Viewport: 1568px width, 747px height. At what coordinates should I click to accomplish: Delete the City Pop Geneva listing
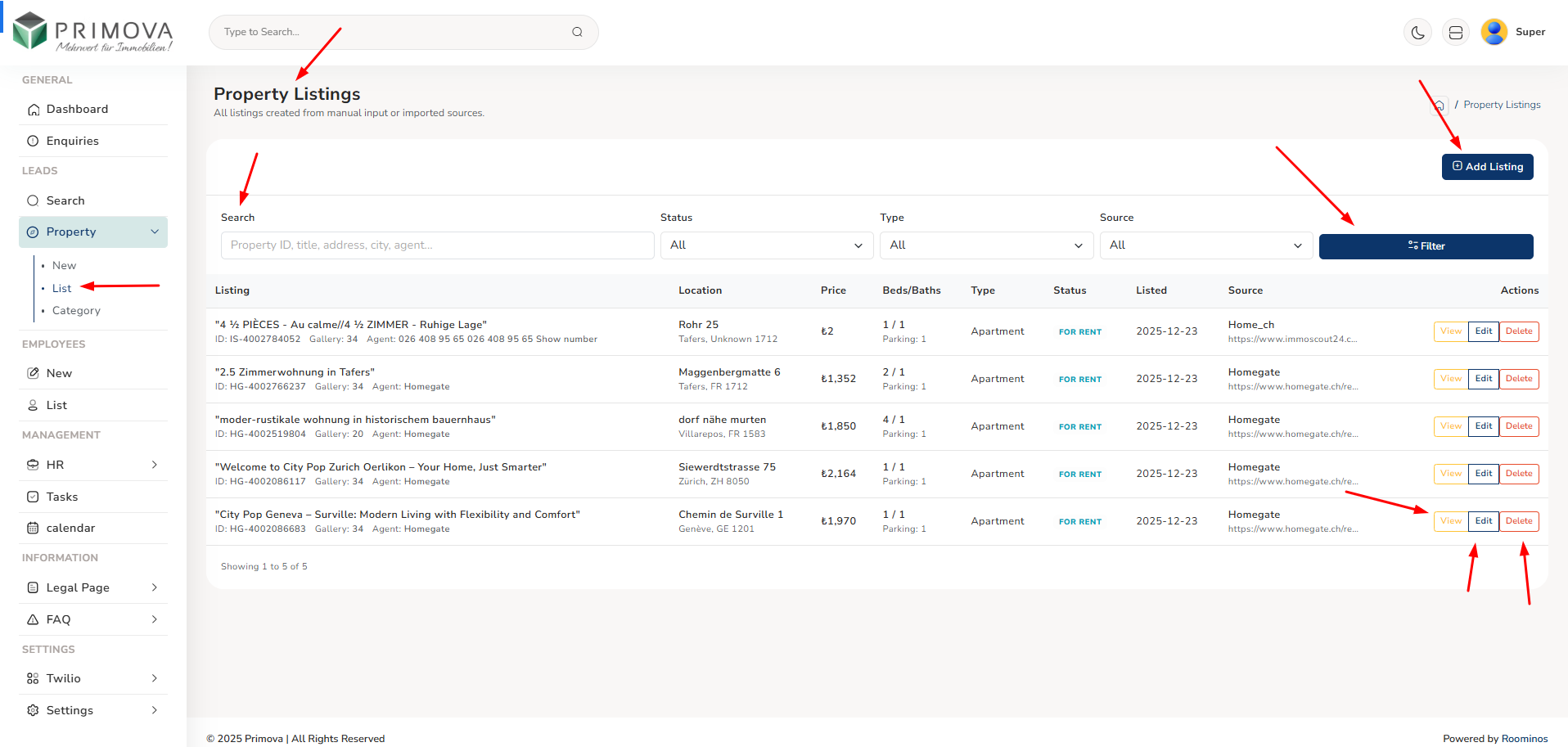tap(1519, 521)
